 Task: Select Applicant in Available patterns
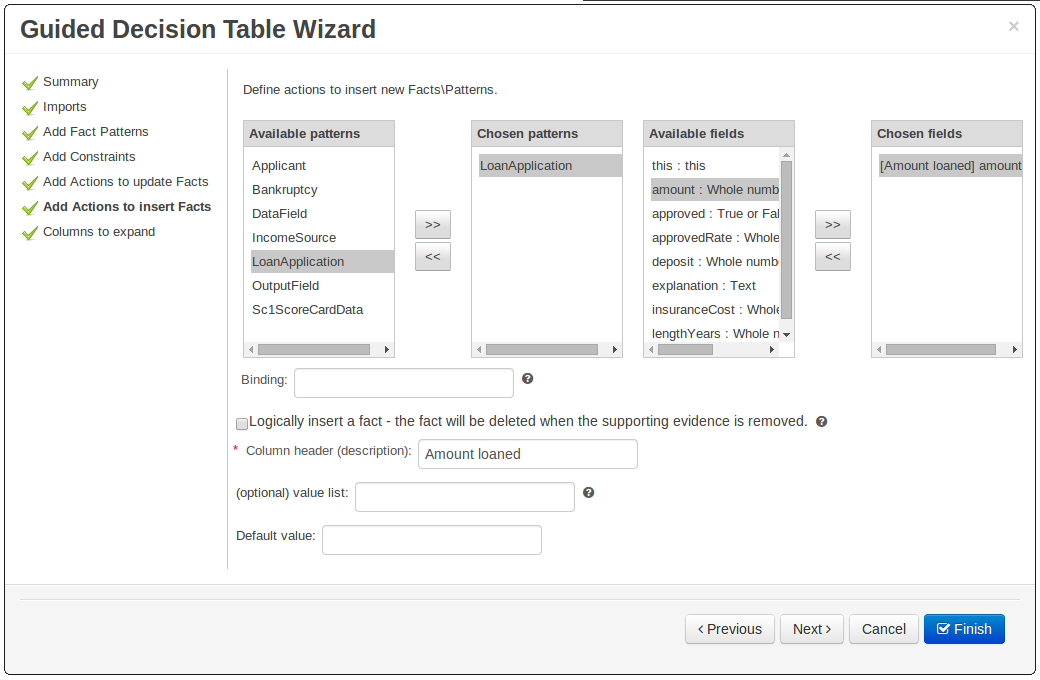[x=279, y=166]
